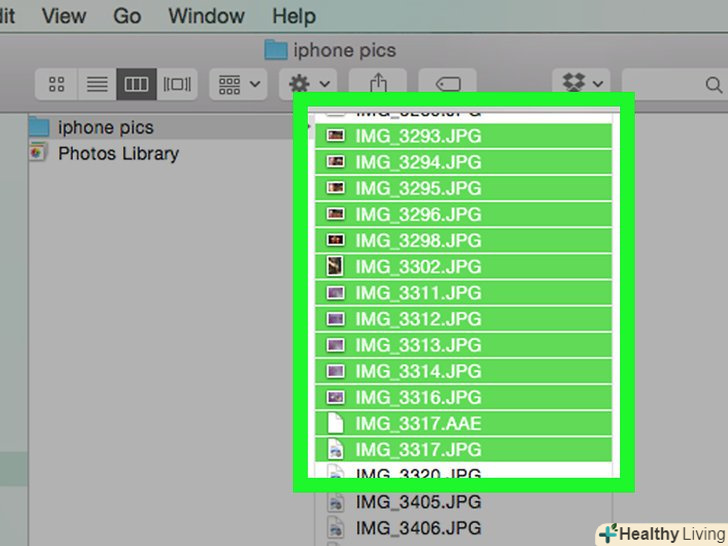This screenshot has width=728, height=546.
Task: Select iphone pics folder in column
Action: point(160,127)
